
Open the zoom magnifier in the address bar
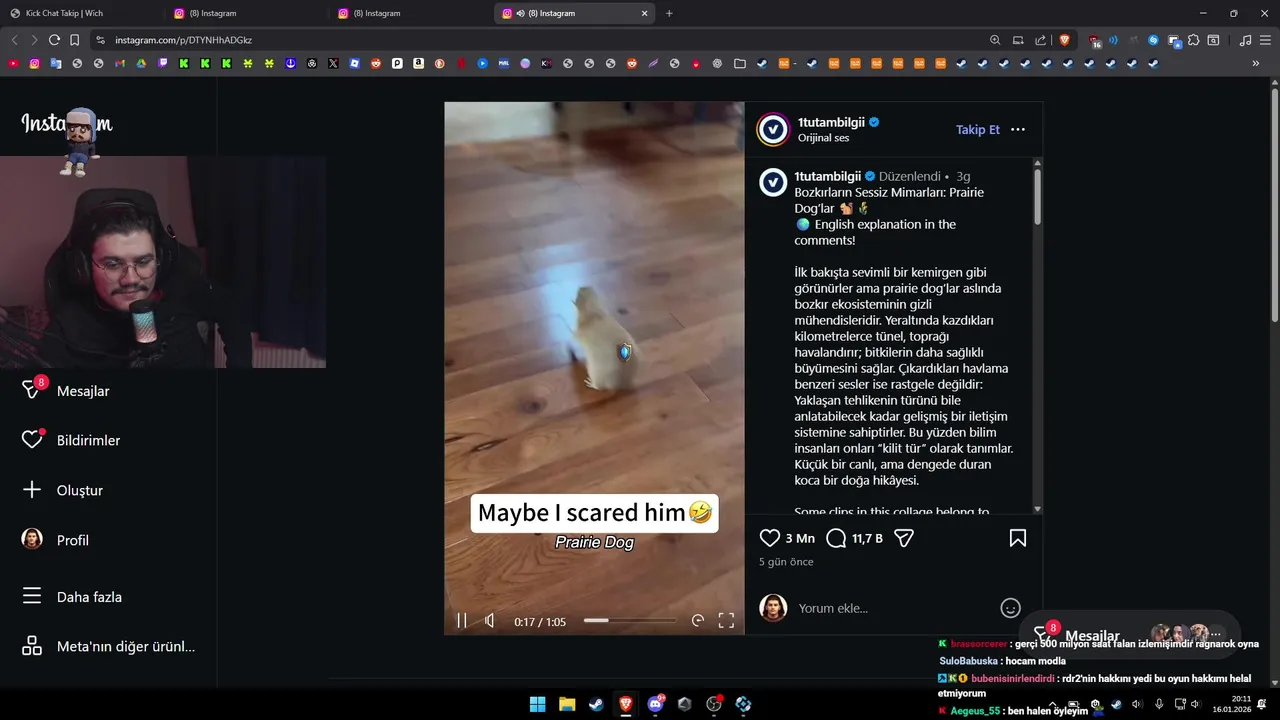click(995, 40)
